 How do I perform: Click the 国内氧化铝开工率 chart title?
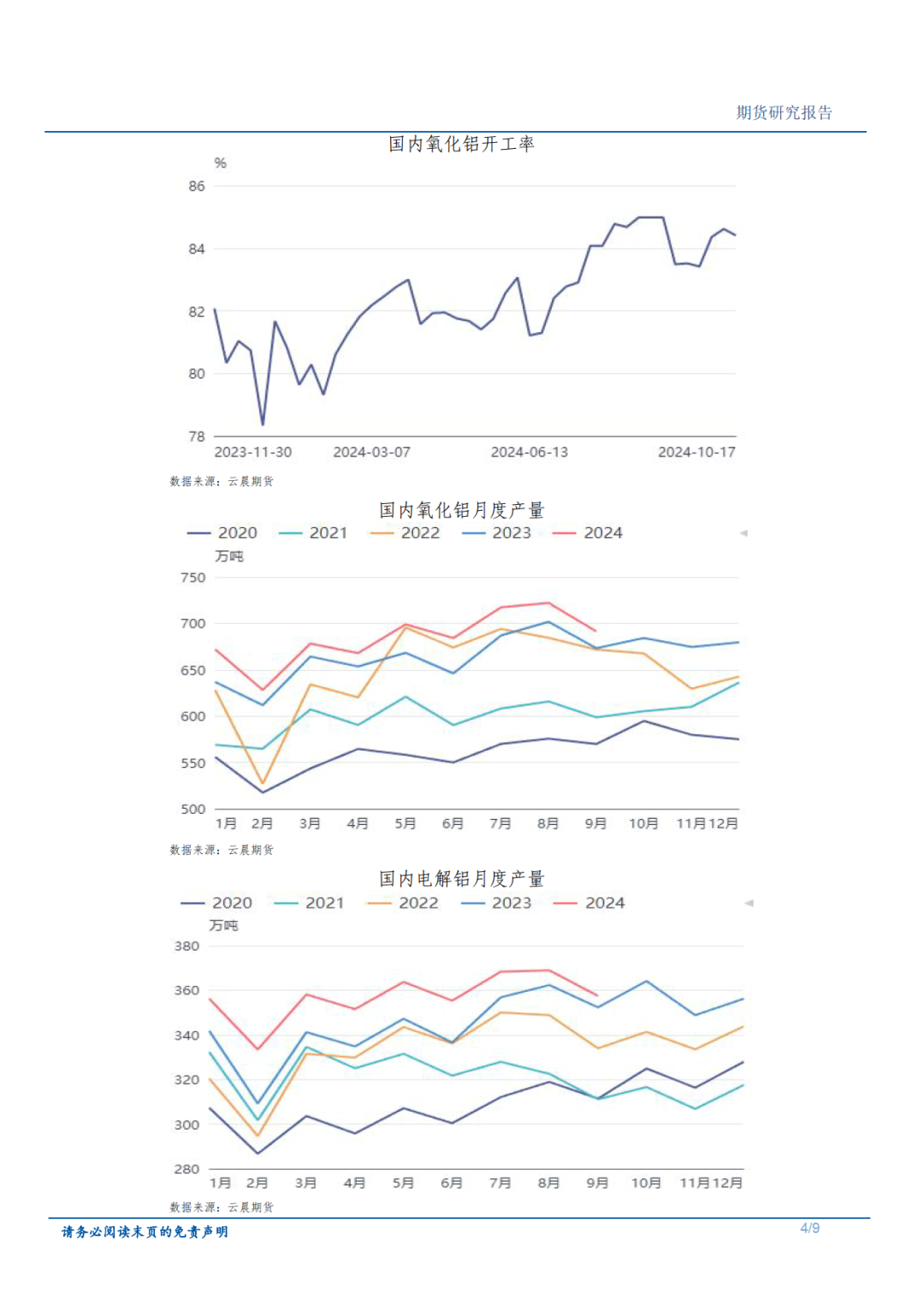pyautogui.click(x=462, y=144)
